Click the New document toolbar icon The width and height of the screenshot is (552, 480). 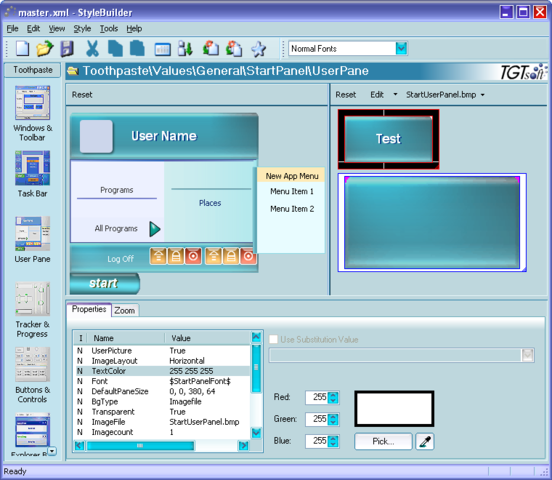[23, 49]
